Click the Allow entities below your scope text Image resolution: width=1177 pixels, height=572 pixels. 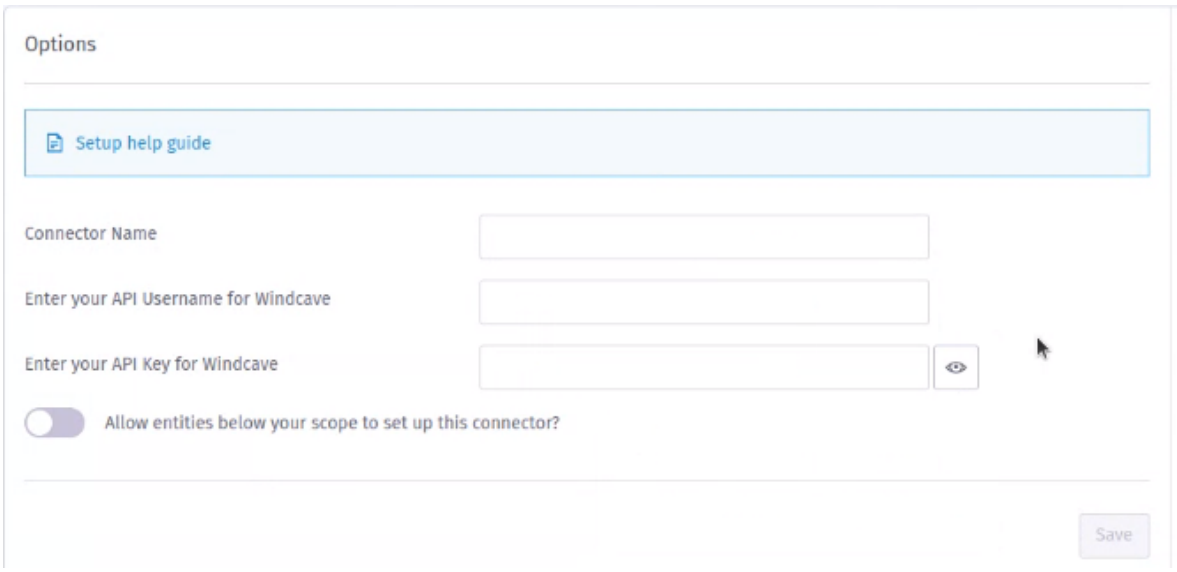(333, 423)
